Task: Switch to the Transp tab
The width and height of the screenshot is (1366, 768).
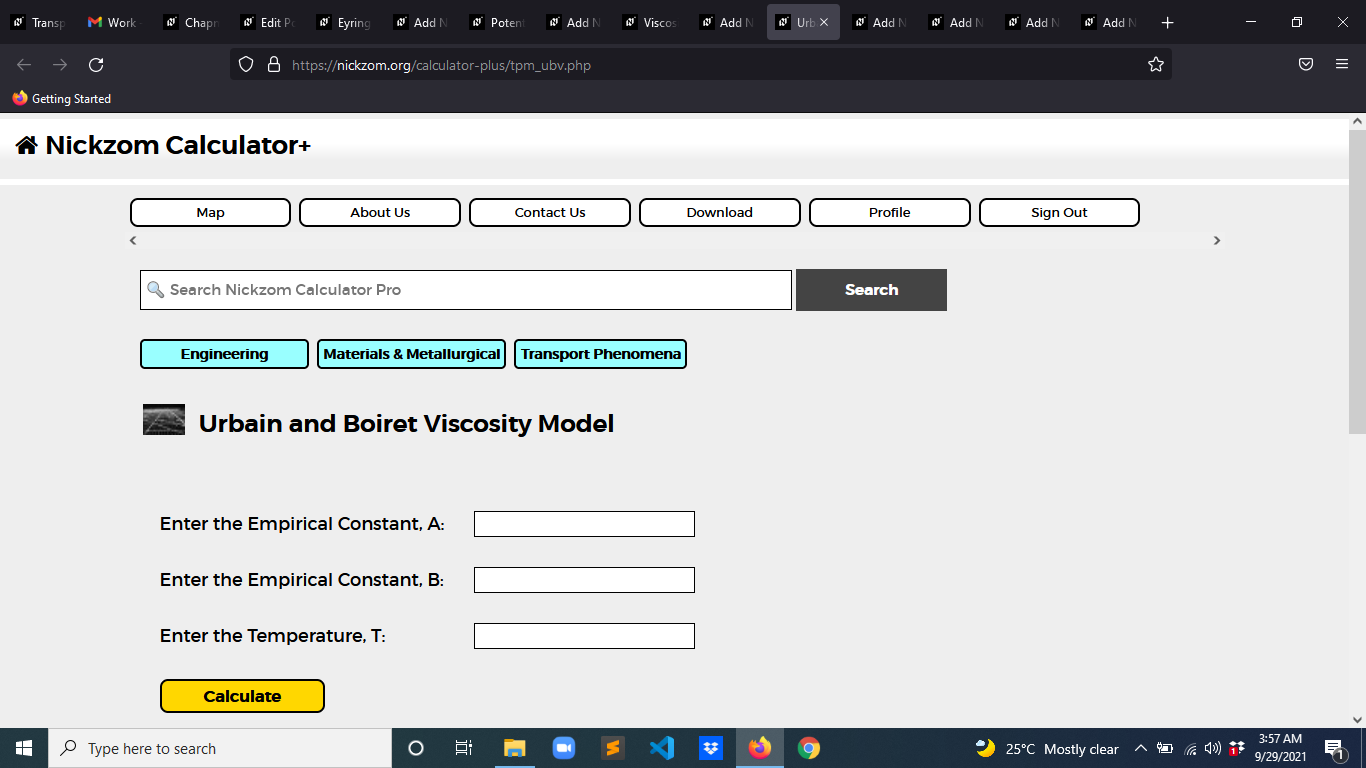Action: [37, 22]
